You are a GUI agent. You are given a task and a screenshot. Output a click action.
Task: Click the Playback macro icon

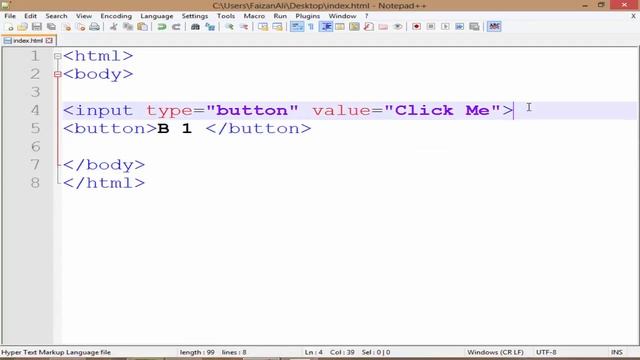pos(445,27)
